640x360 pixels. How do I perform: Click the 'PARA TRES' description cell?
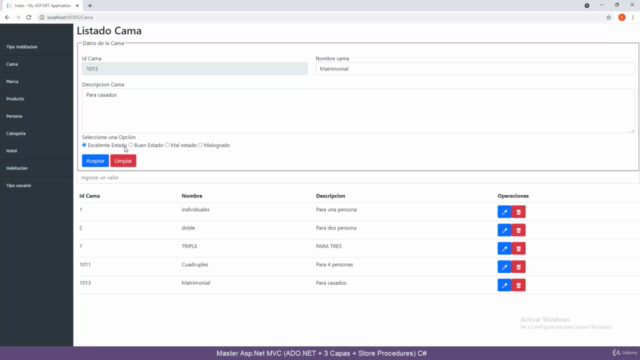(x=329, y=246)
